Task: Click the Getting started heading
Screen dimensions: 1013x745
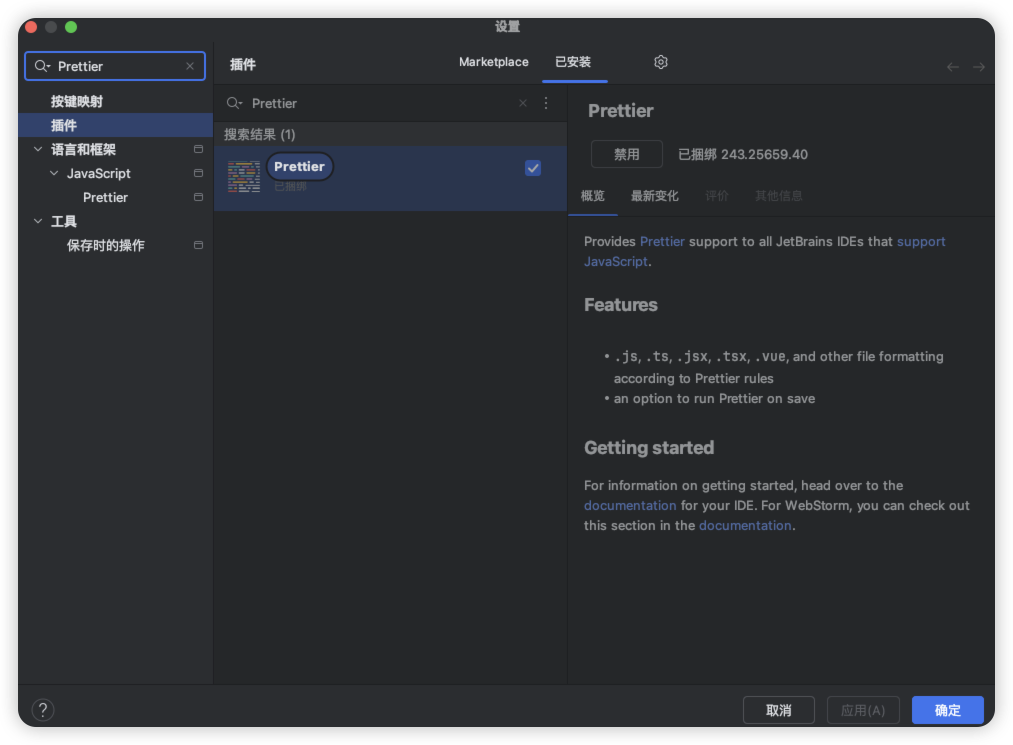Action: [x=649, y=448]
